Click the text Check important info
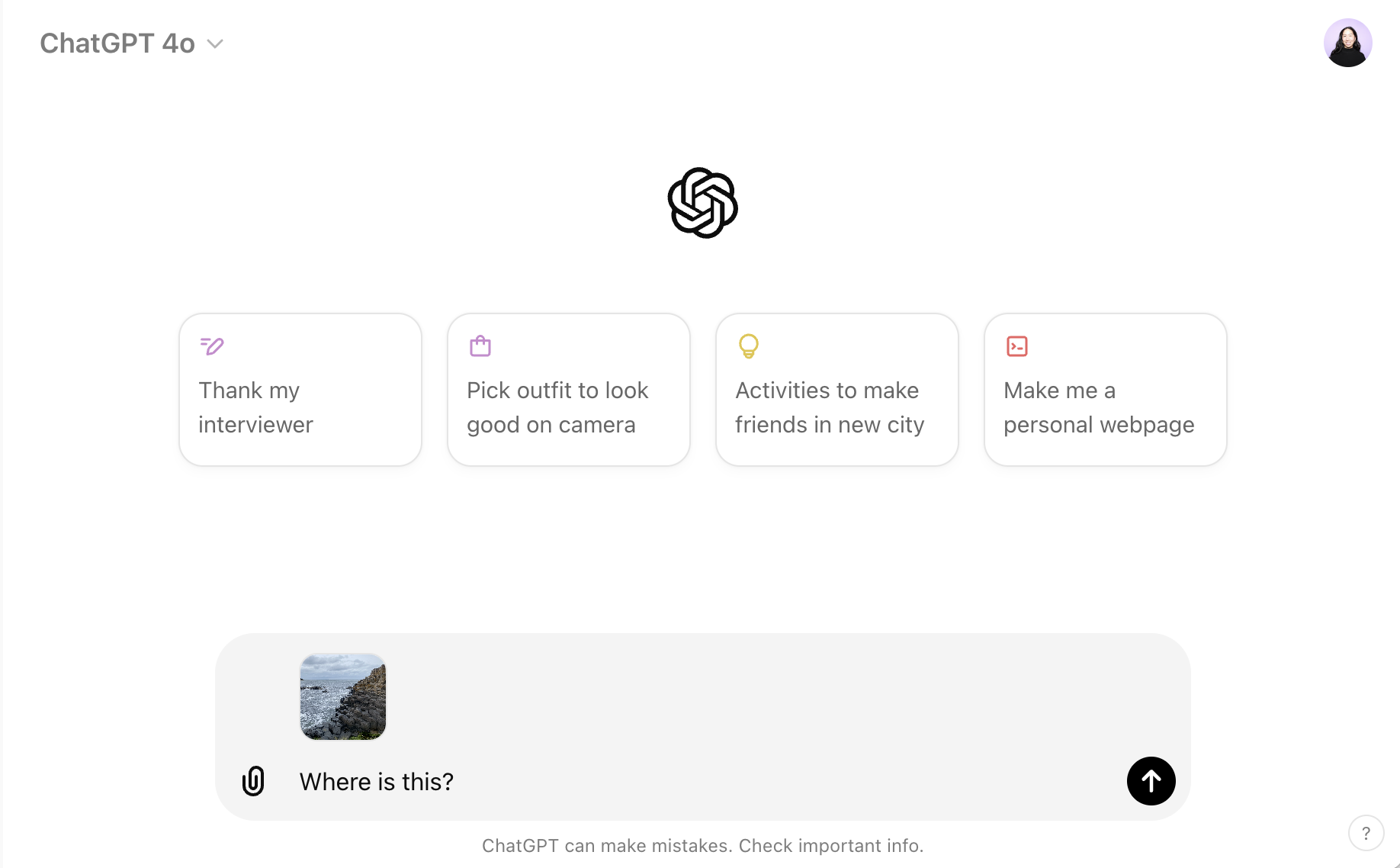Image resolution: width=1400 pixels, height=868 pixels. click(831, 846)
